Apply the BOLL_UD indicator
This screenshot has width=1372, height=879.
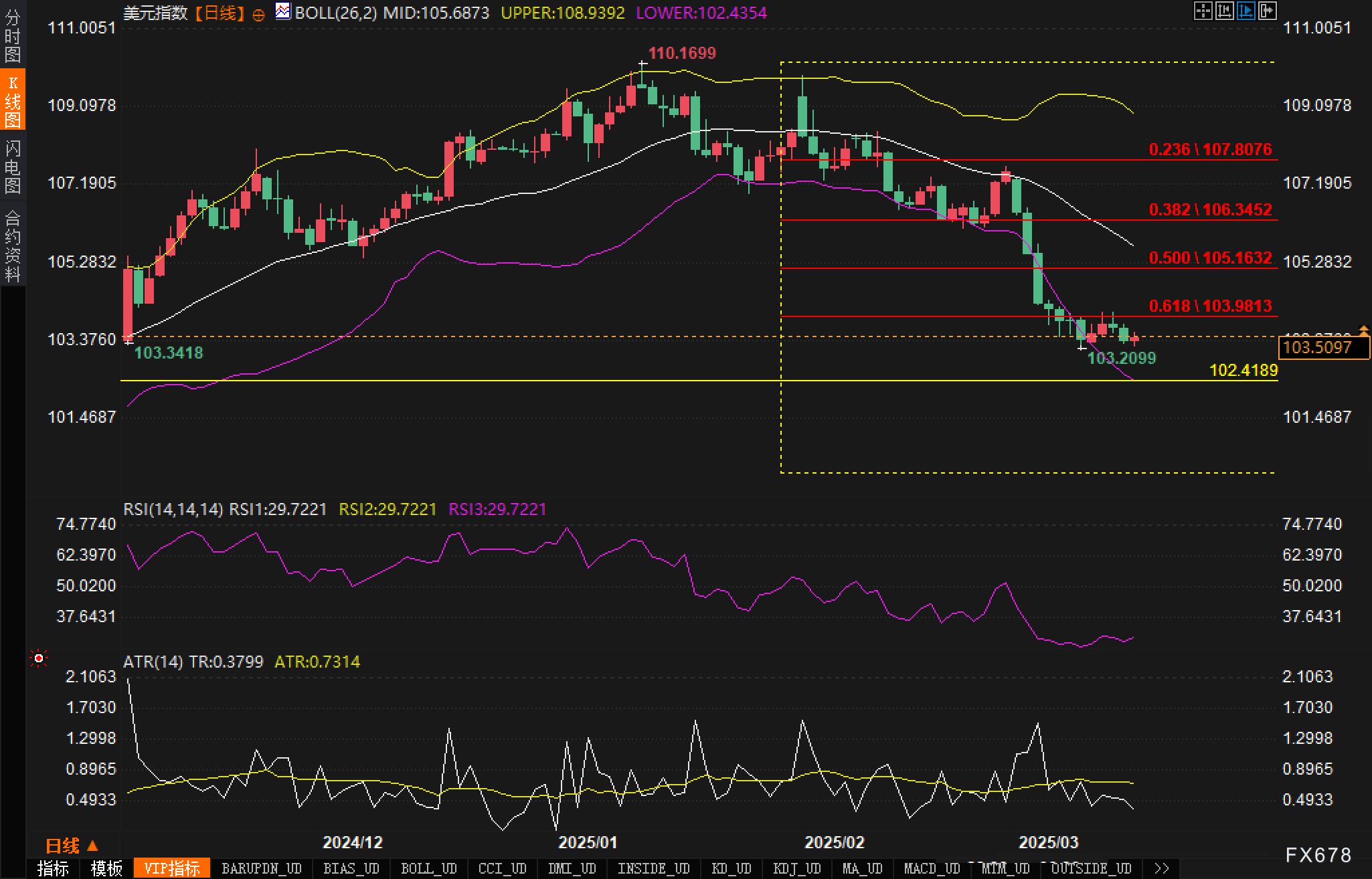(428, 868)
